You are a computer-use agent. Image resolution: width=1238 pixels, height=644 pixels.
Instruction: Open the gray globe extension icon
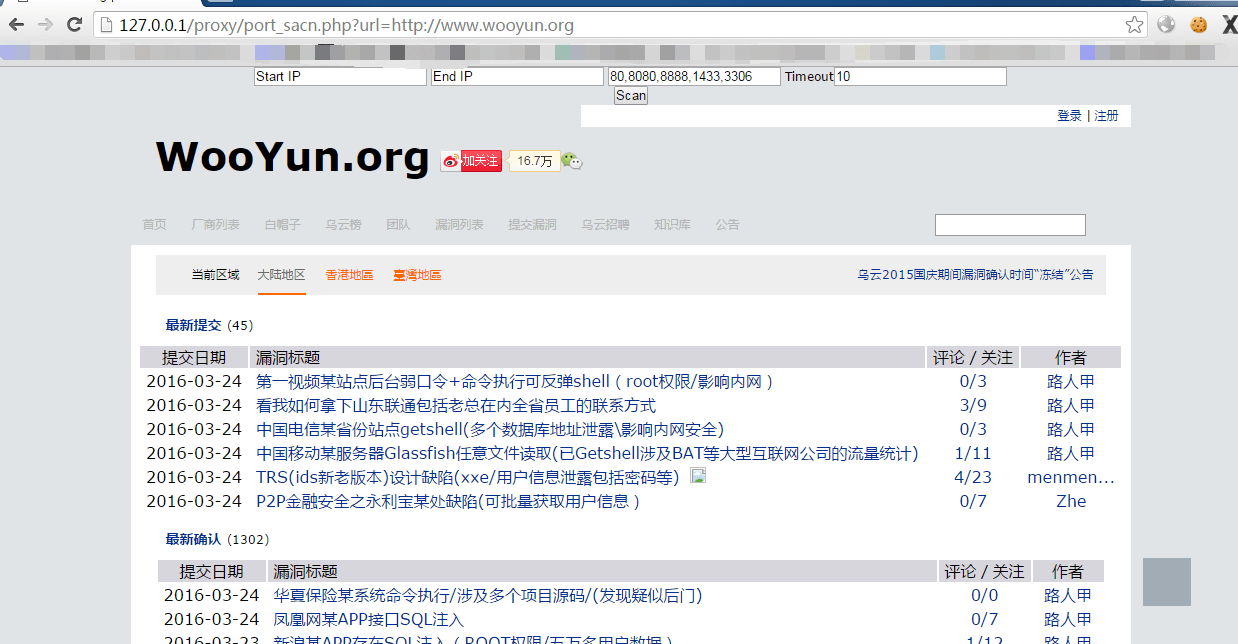tap(1167, 25)
